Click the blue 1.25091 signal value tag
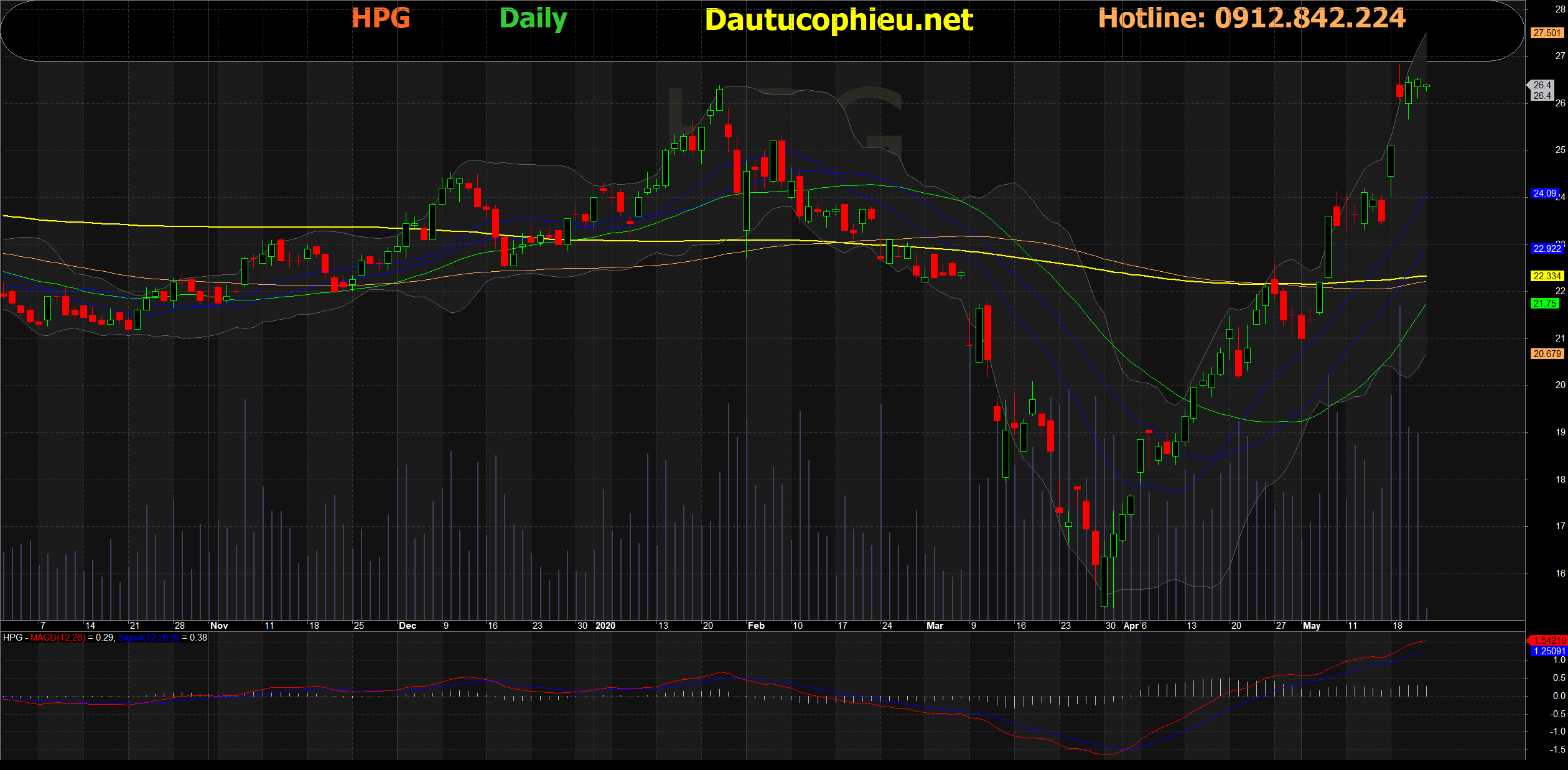Viewport: 1568px width, 770px height. (x=1549, y=651)
